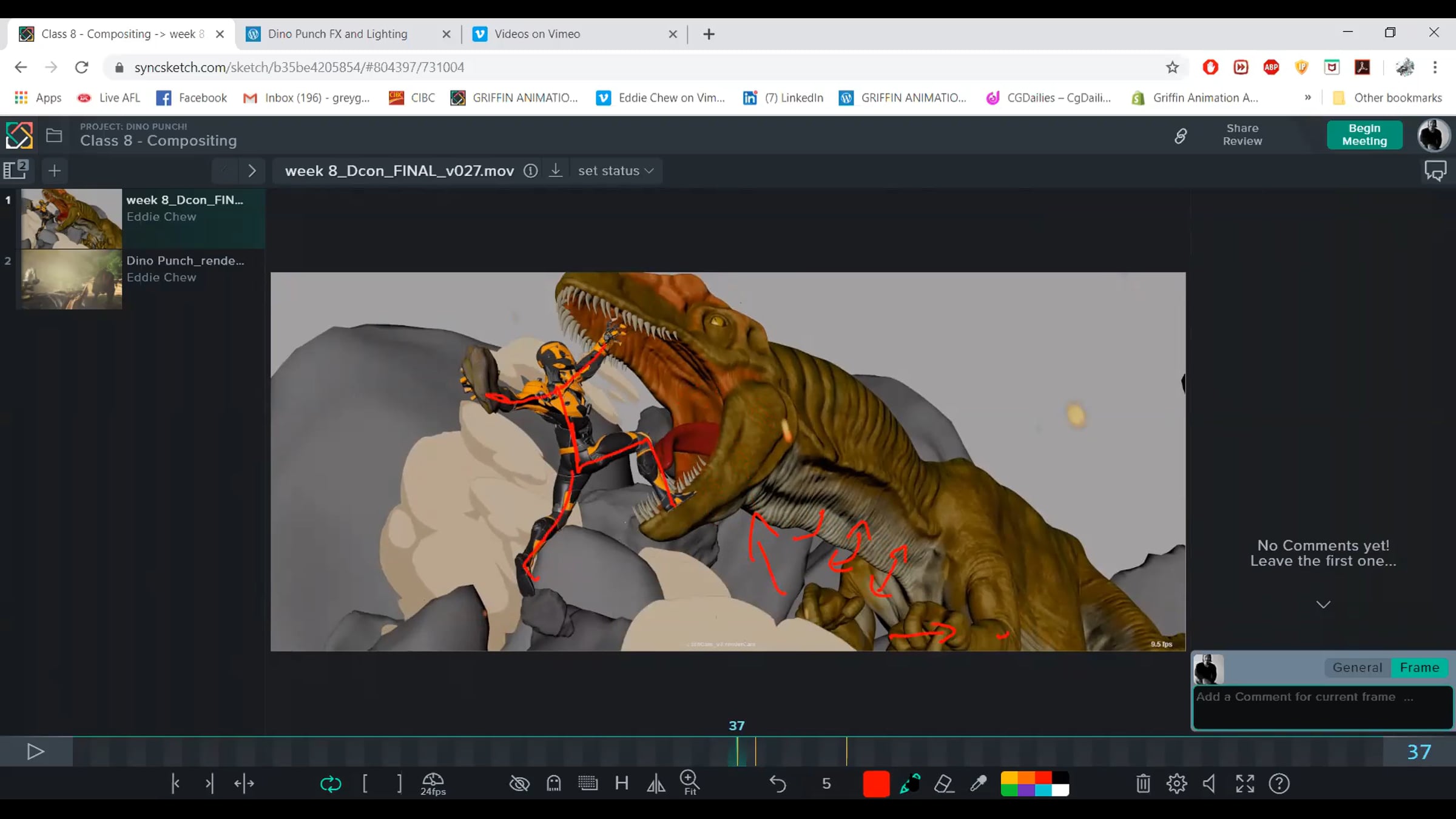Step to previous frame
This screenshot has width=1456, height=819.
(175, 784)
